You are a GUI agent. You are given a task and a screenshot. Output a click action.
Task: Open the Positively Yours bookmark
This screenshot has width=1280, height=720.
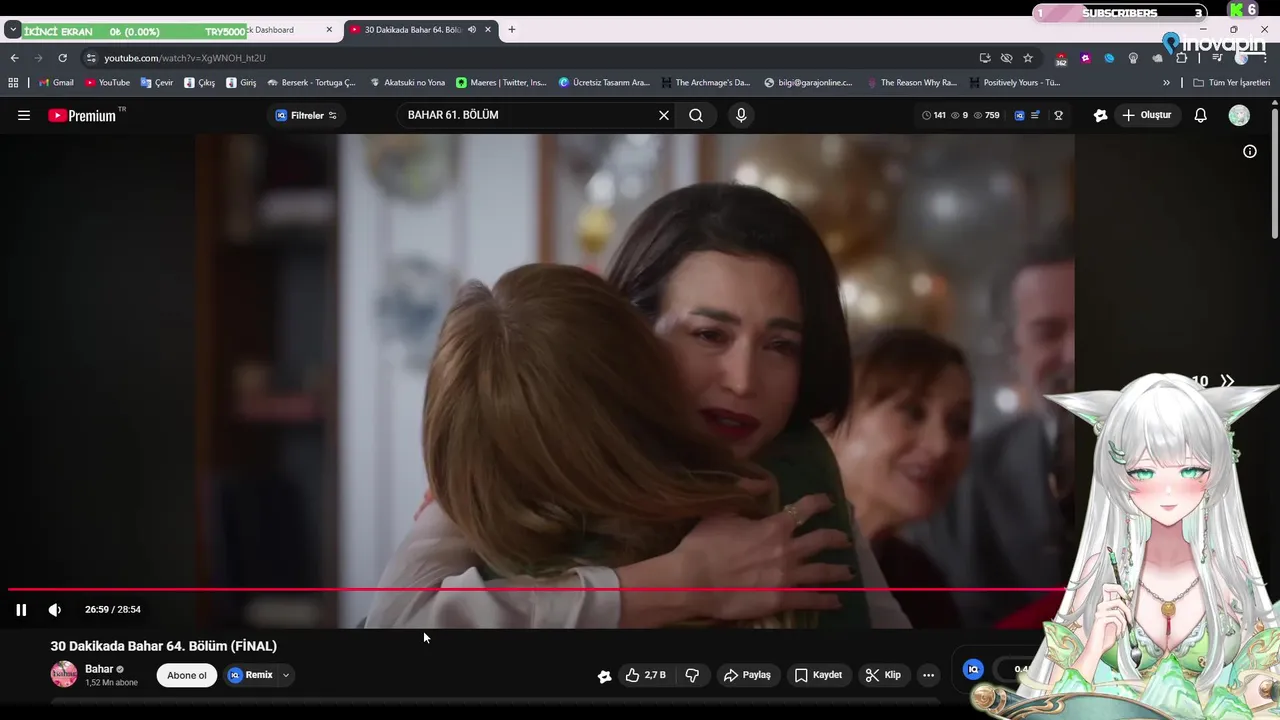(1014, 83)
